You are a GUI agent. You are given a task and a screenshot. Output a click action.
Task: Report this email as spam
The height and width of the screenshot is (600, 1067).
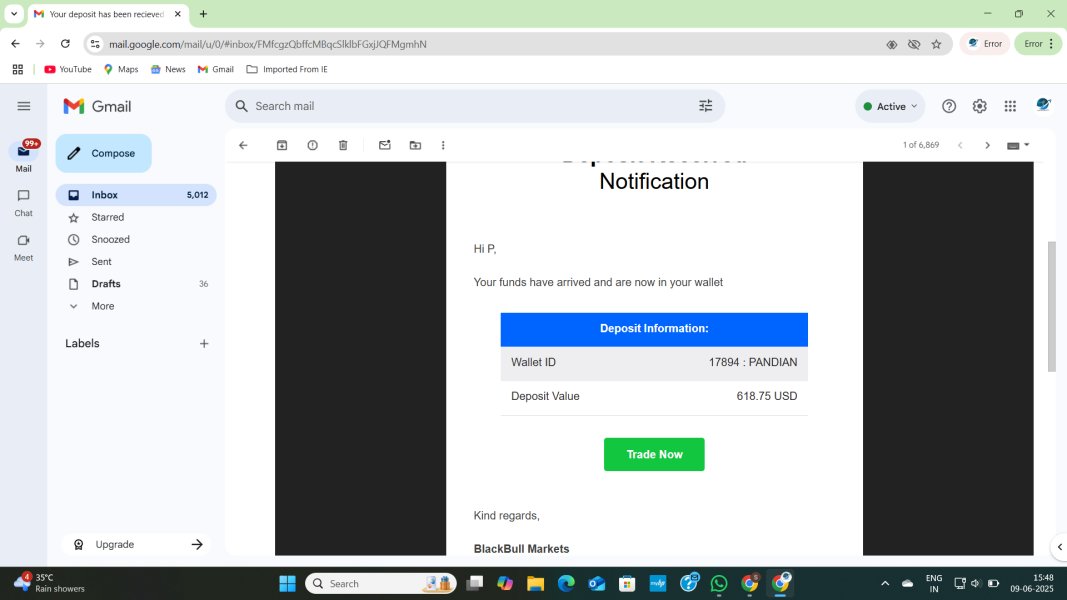click(312, 145)
